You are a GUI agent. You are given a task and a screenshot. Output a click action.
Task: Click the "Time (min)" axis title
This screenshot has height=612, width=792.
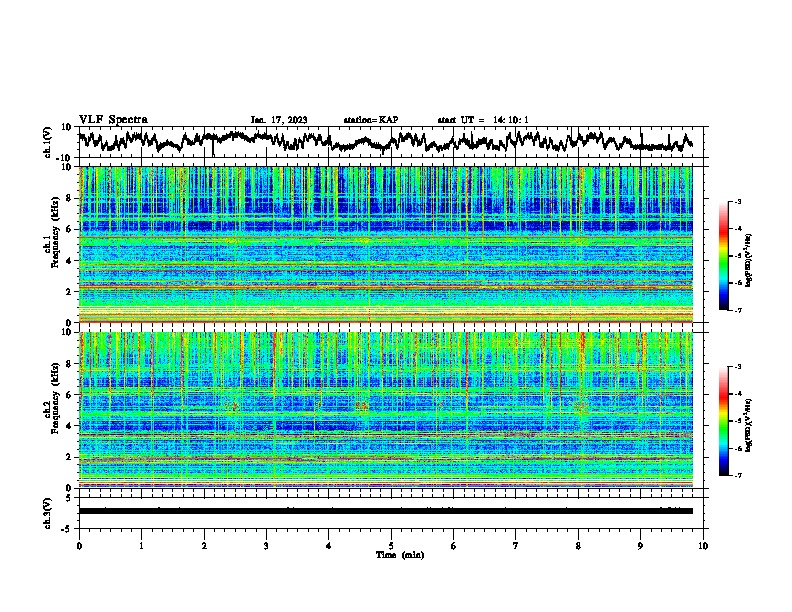pyautogui.click(x=400, y=555)
